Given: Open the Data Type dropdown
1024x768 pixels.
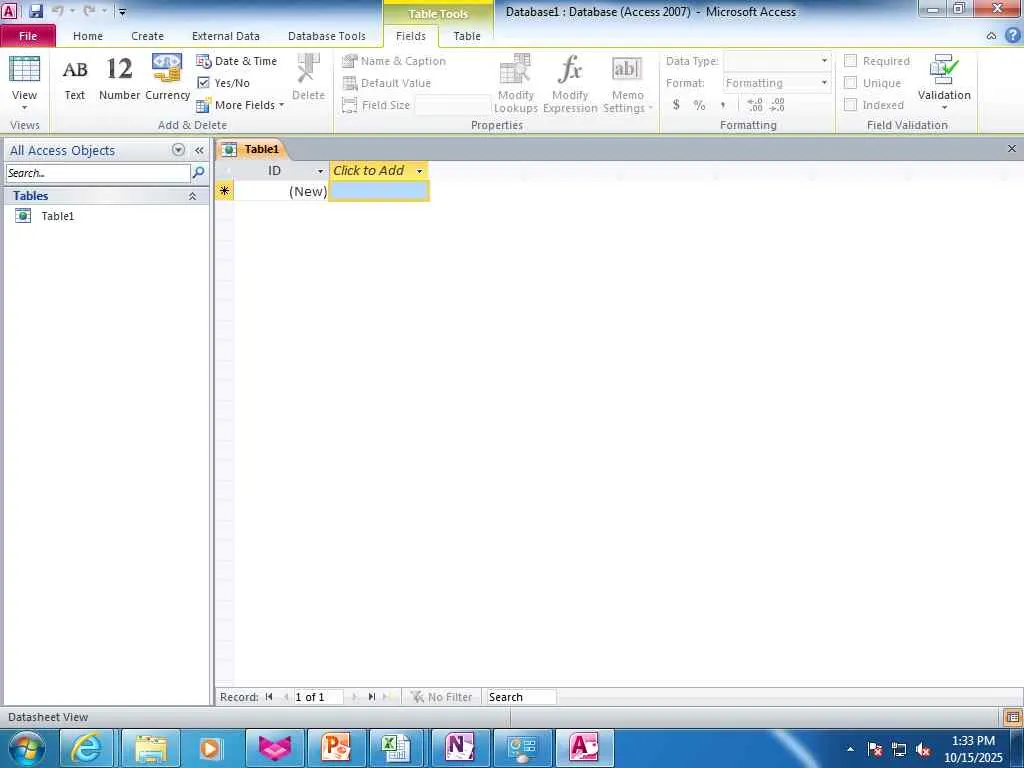Looking at the screenshot, I should pos(824,61).
